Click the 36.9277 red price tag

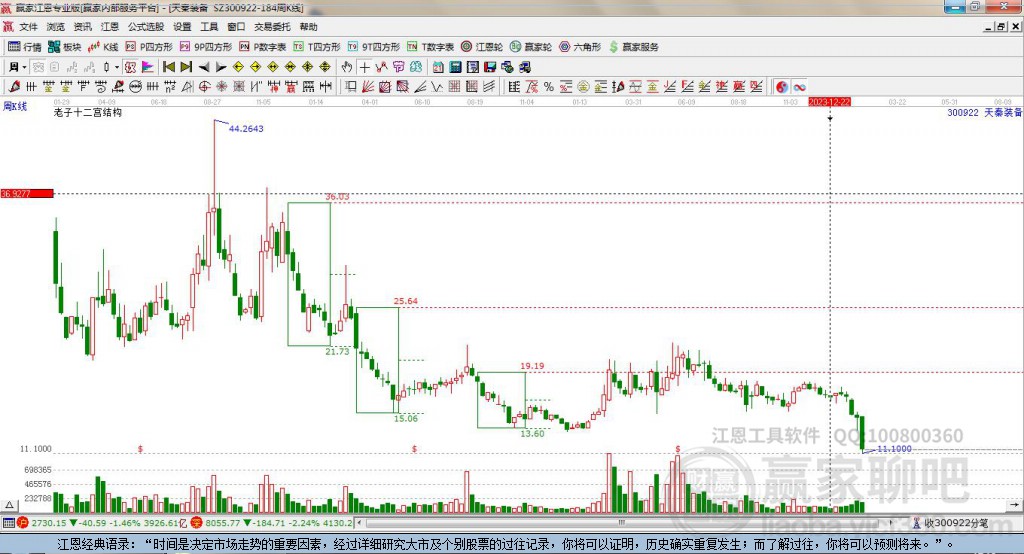[27, 193]
